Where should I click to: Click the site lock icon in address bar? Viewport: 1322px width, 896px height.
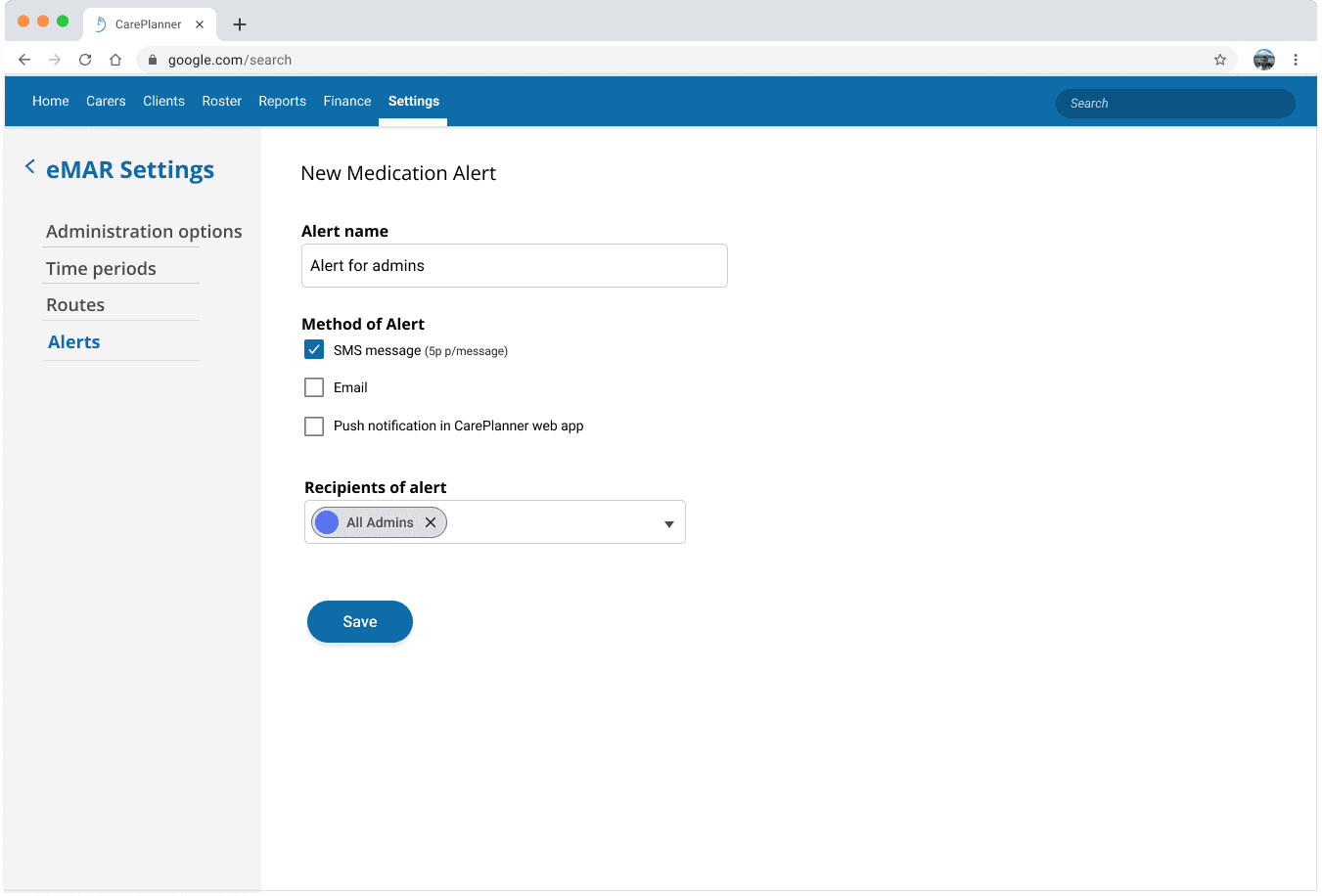pyautogui.click(x=153, y=60)
